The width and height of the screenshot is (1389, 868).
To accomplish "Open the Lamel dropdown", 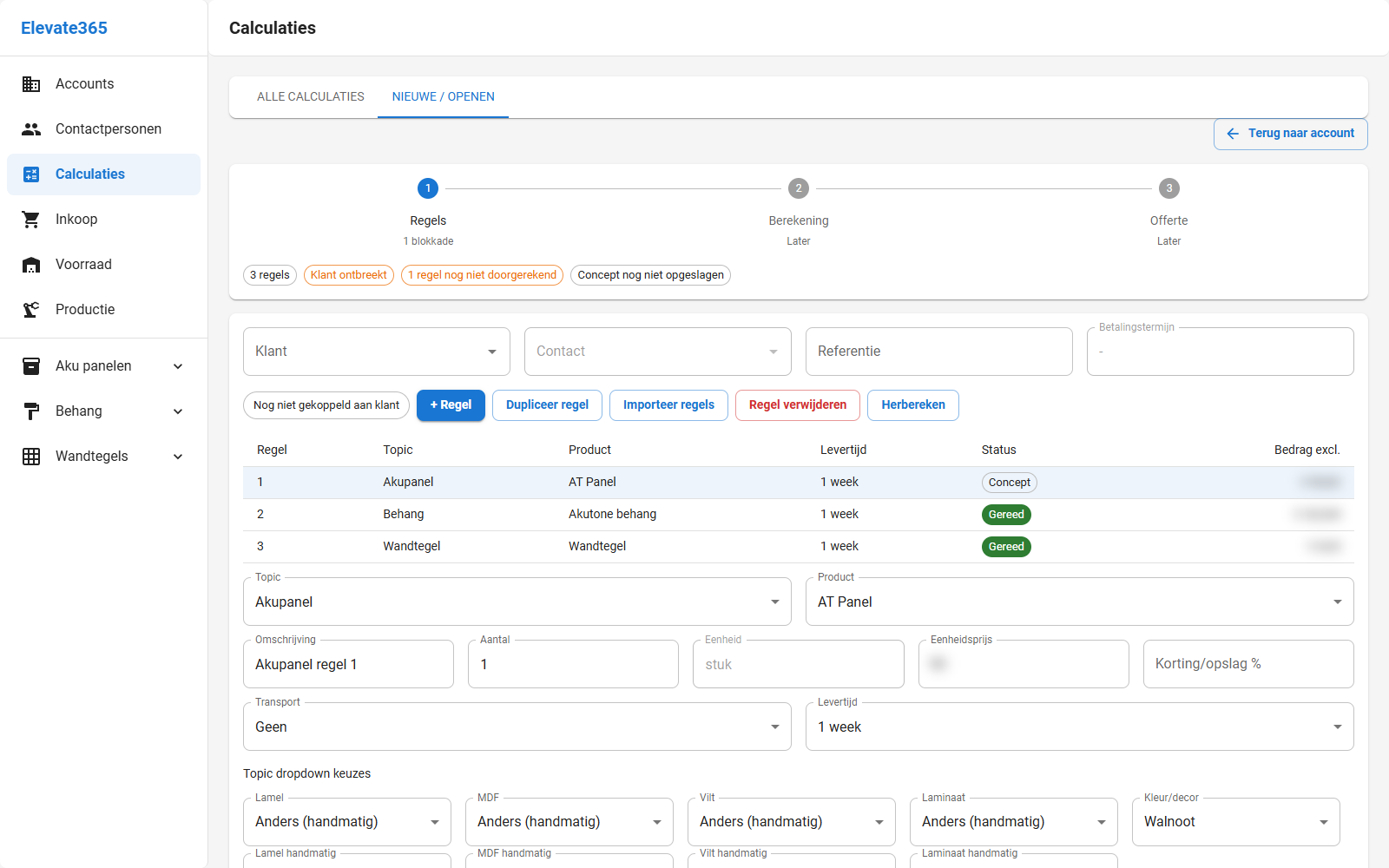I will click(347, 822).
